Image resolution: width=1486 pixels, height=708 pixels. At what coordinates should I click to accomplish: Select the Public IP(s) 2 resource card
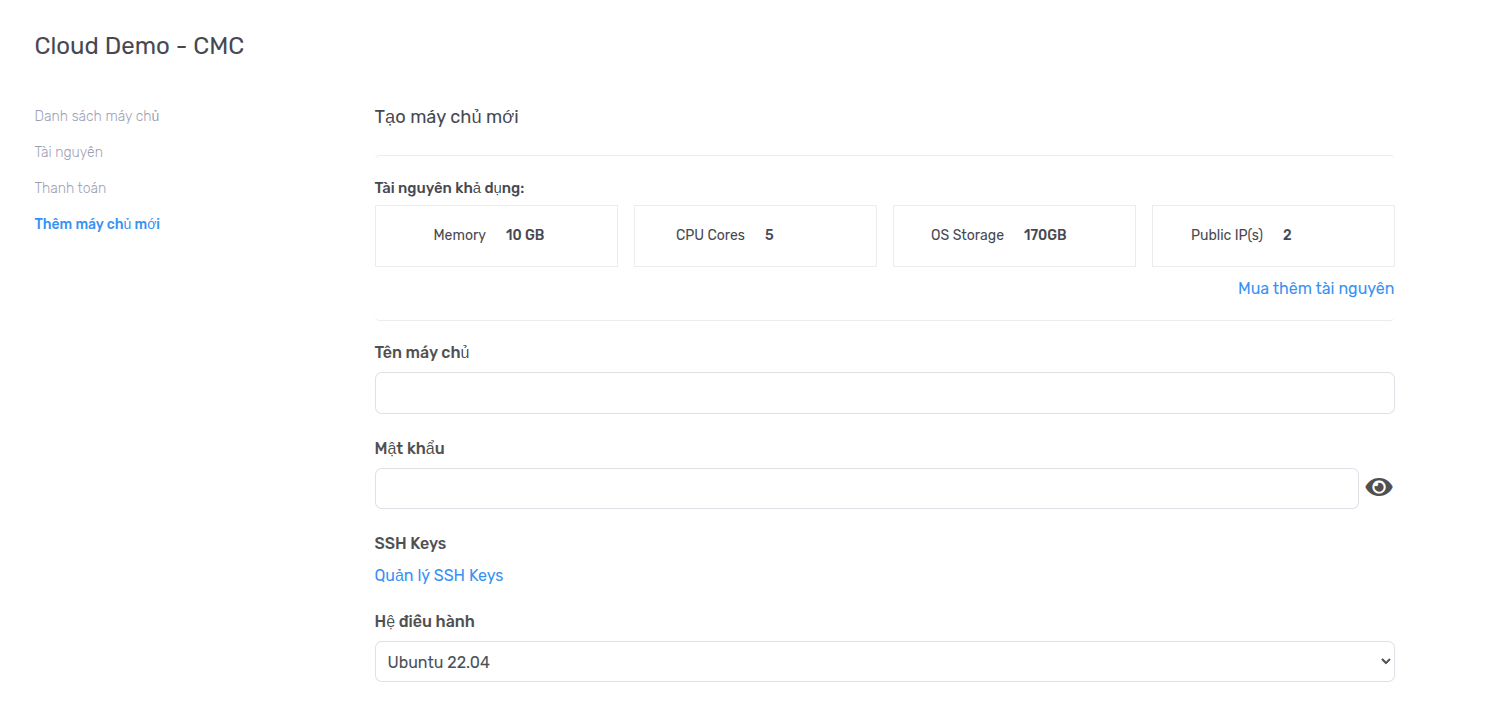[x=1273, y=236]
